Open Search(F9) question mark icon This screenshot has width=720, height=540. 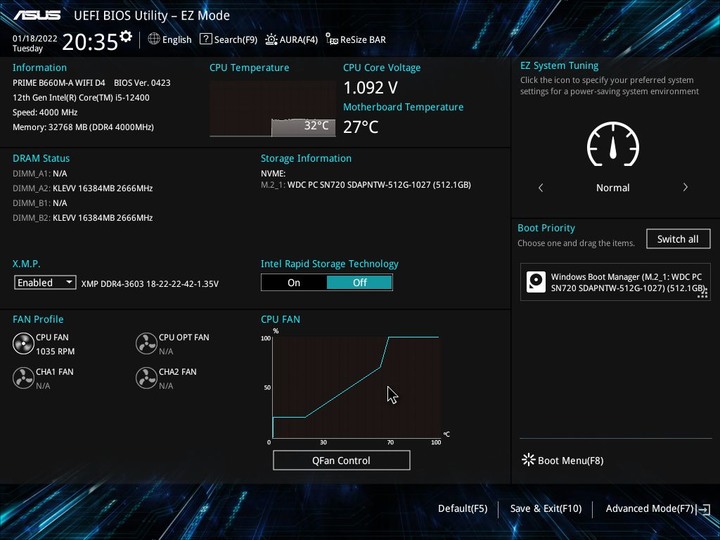click(206, 39)
